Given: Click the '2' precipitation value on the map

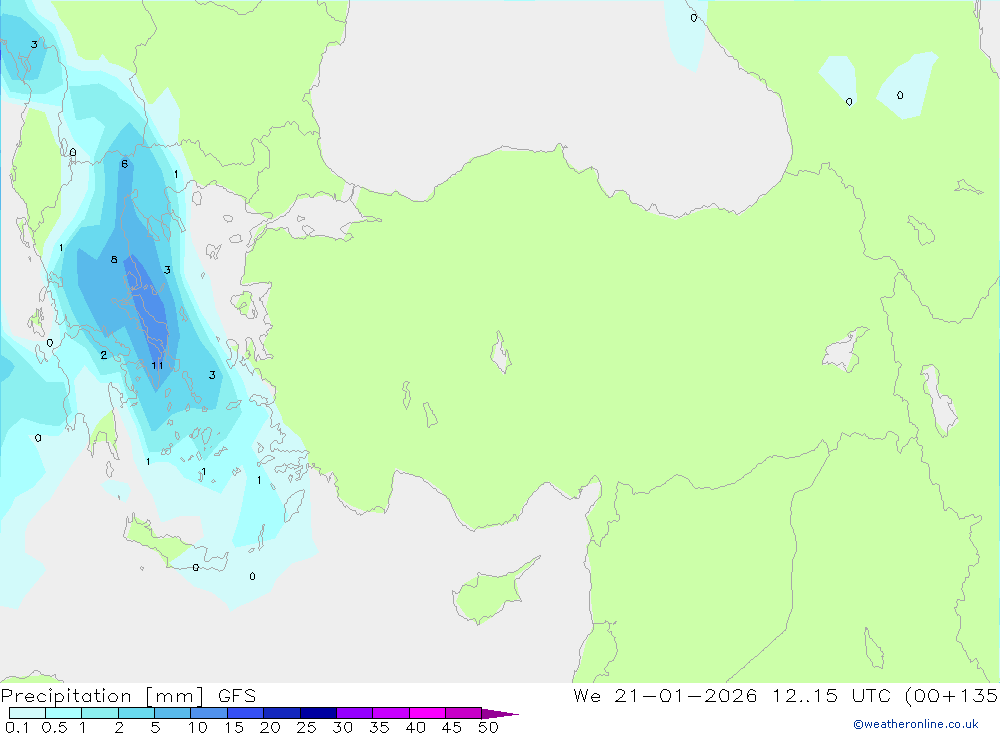Looking at the screenshot, I should click(103, 355).
